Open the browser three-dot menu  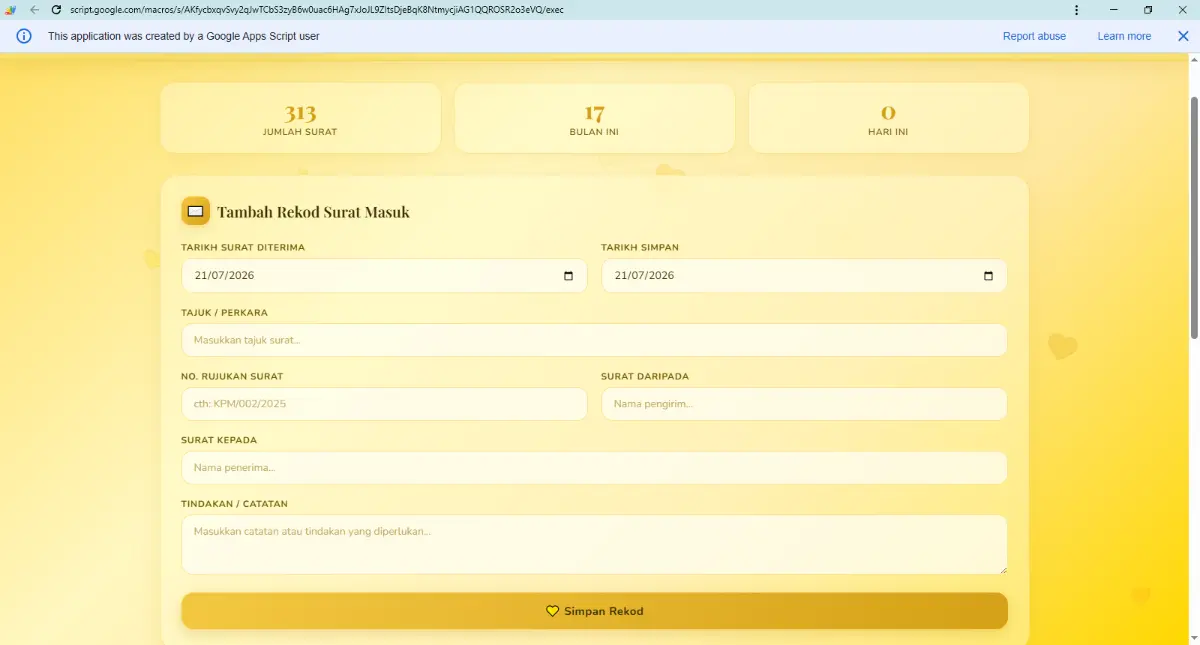1076,9
